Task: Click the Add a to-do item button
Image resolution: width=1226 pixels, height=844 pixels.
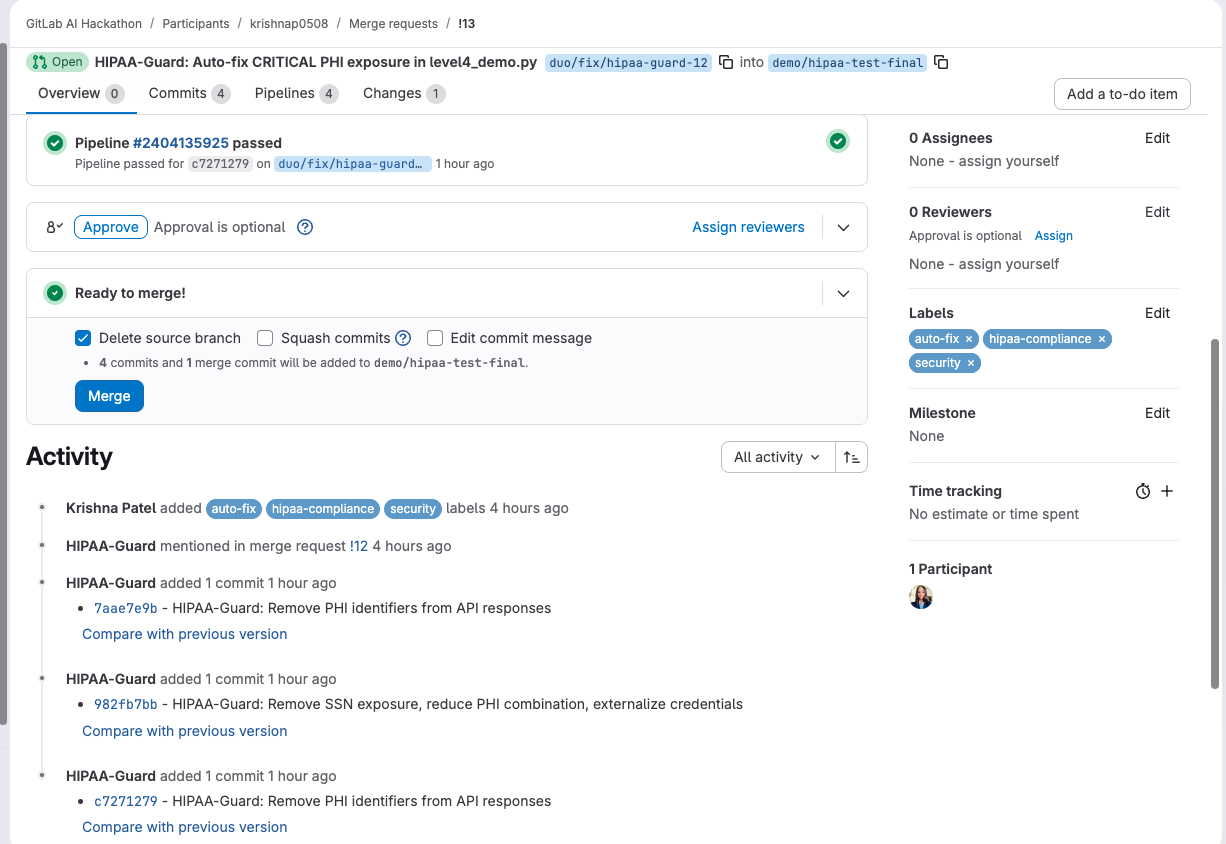Action: (1122, 94)
